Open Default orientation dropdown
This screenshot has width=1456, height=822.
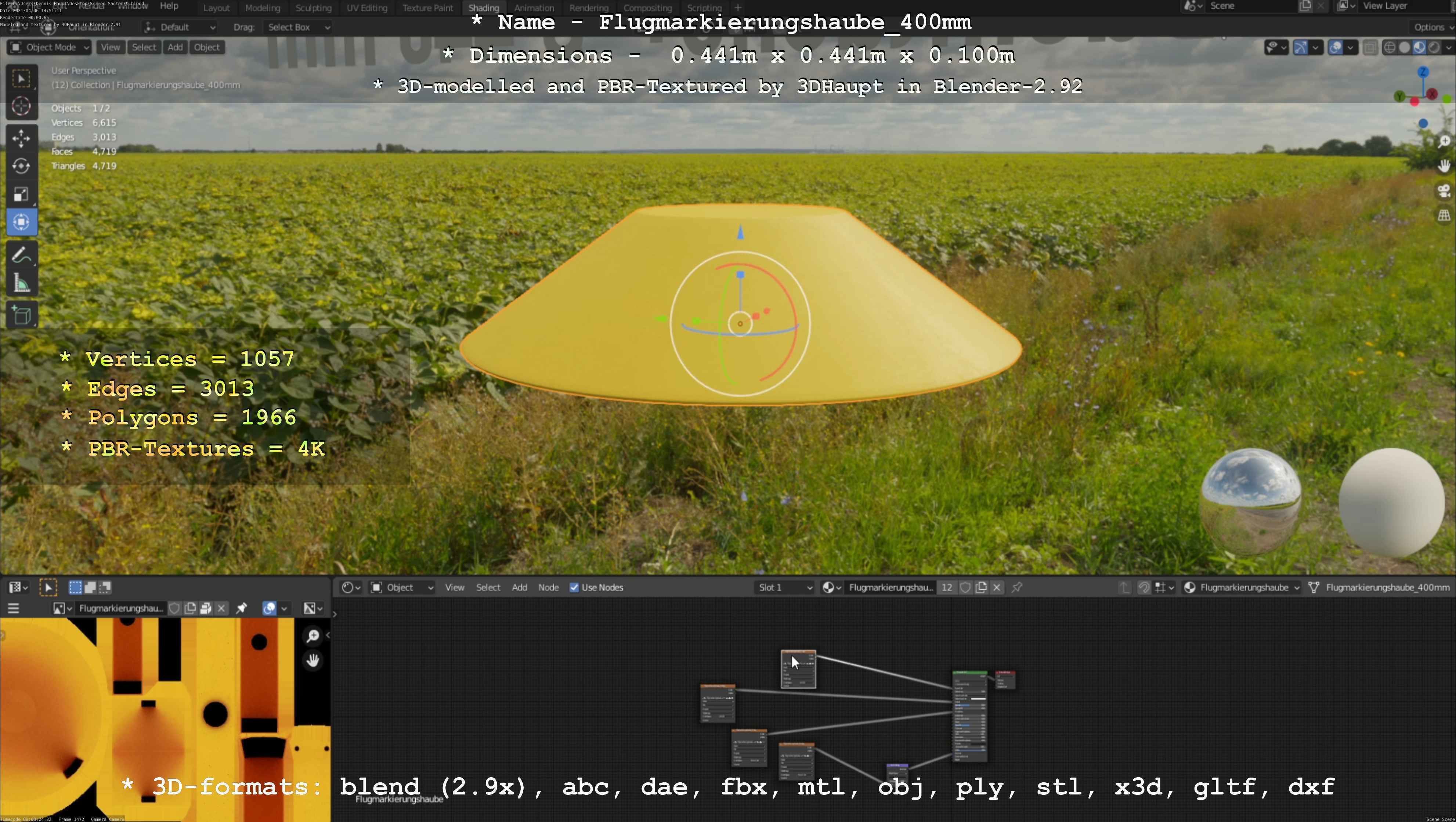(180, 27)
